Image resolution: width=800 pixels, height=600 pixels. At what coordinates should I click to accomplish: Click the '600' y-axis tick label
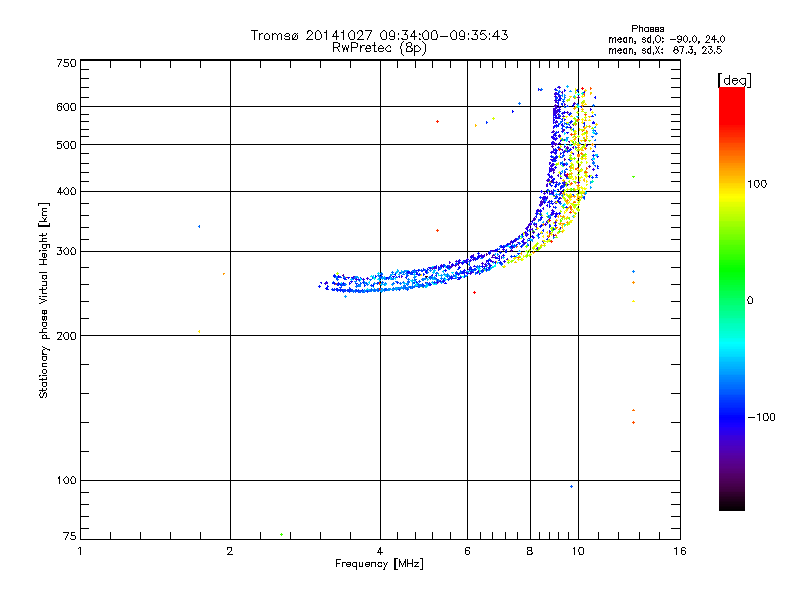coord(66,107)
